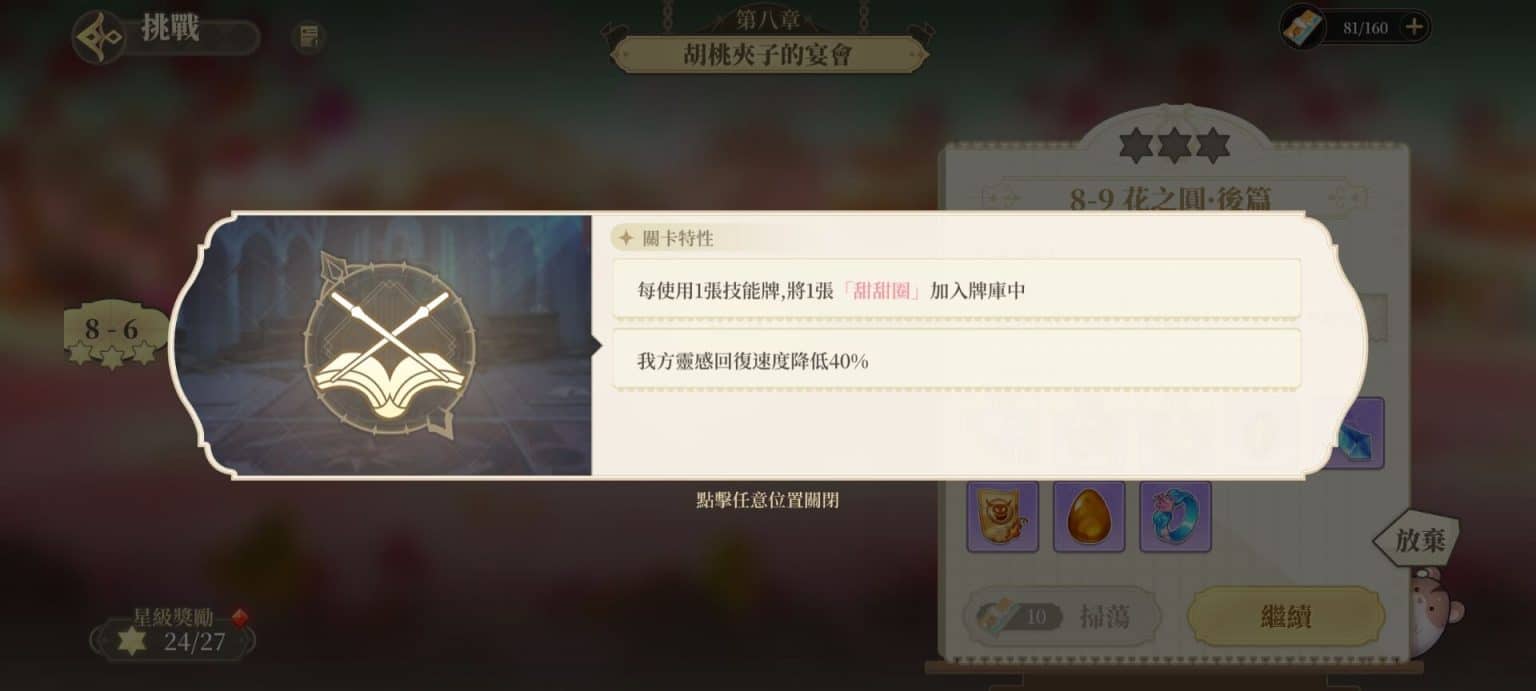Screen dimensions: 1536x691
Task: Tap the 我方靈感回復速度降低40% trait row
Action: [956, 360]
